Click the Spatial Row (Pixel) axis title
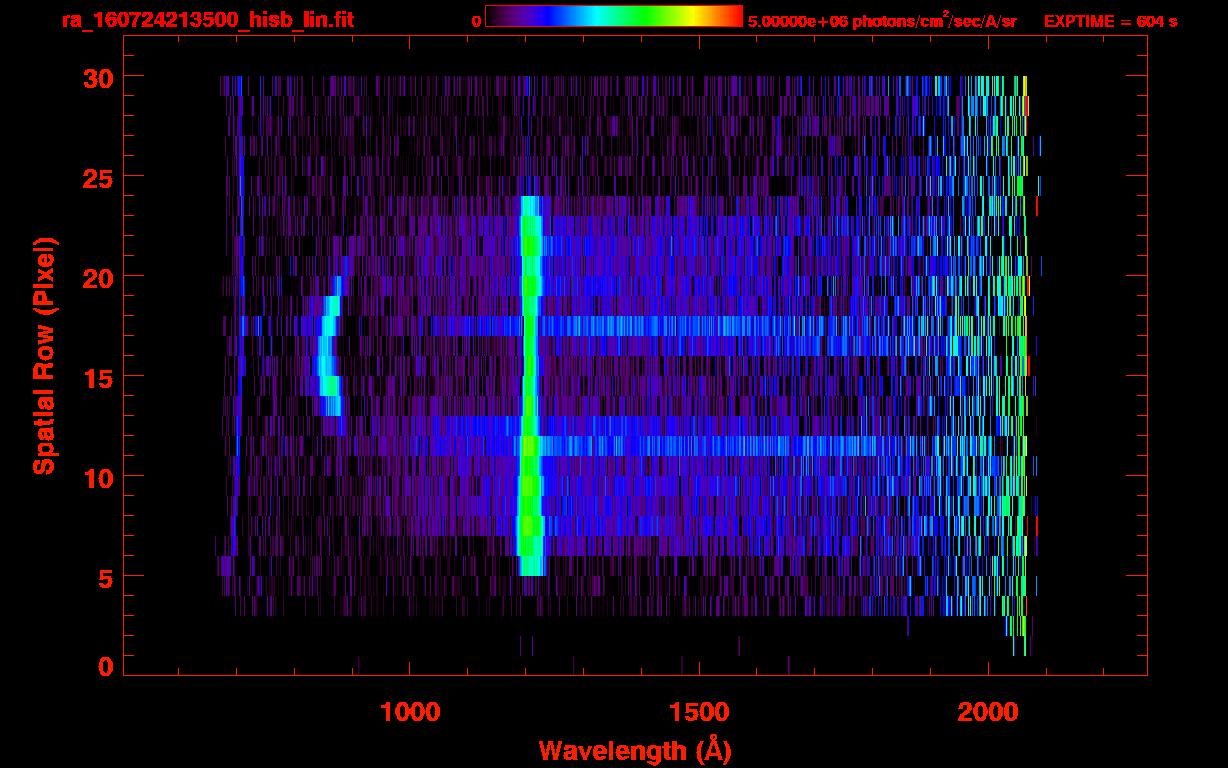The image size is (1228, 768). coord(44,355)
